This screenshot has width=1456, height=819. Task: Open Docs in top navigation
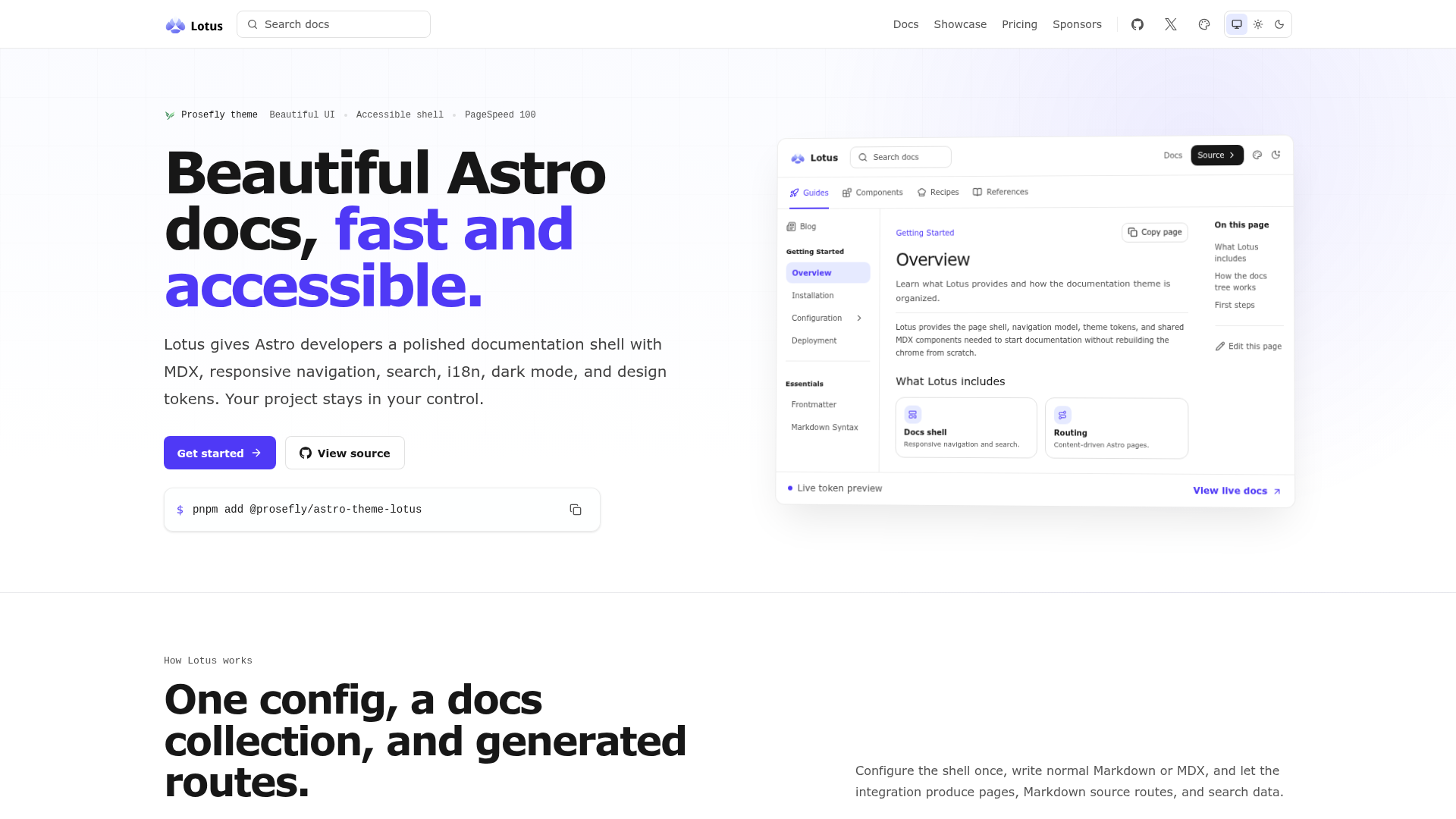point(905,24)
